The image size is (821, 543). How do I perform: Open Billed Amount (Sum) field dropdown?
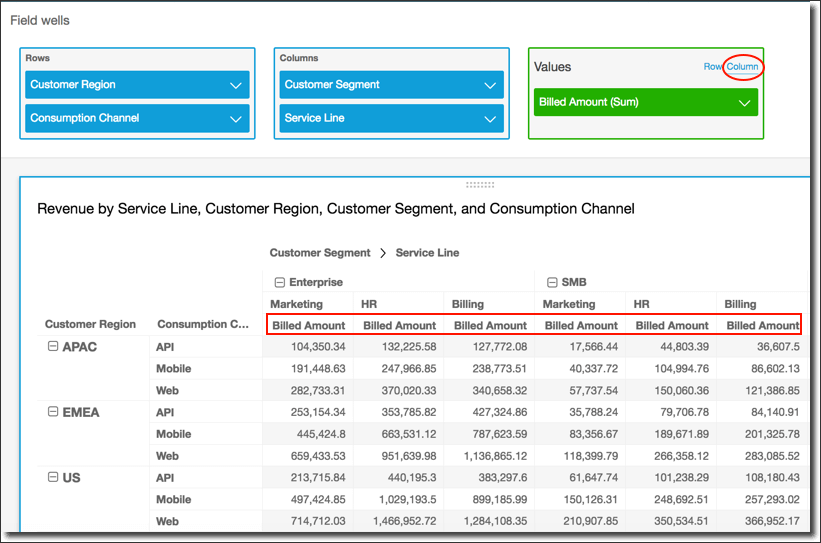pos(745,103)
